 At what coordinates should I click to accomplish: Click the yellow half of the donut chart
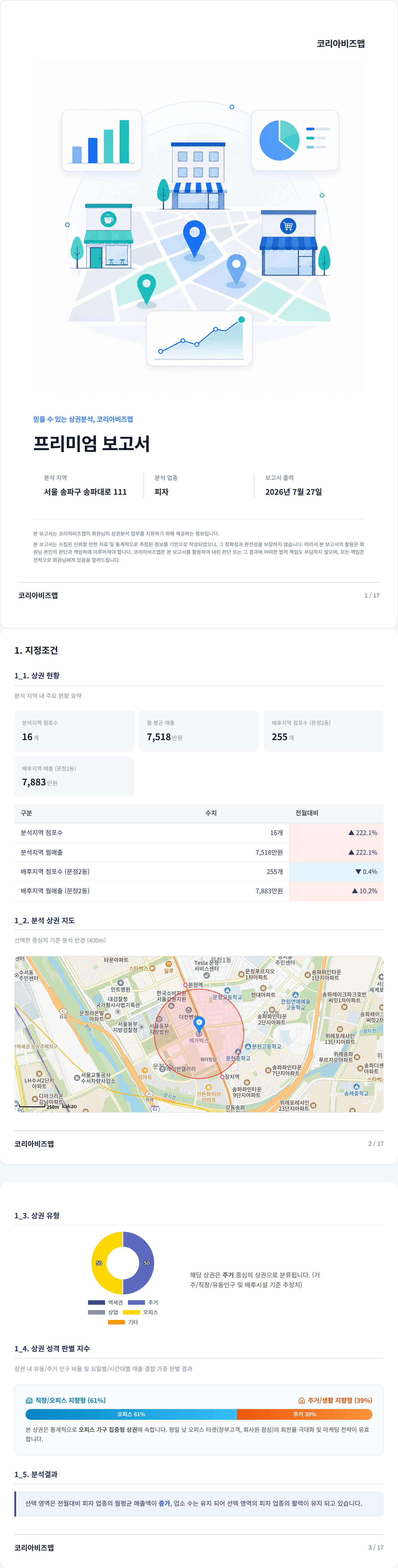(99, 1263)
